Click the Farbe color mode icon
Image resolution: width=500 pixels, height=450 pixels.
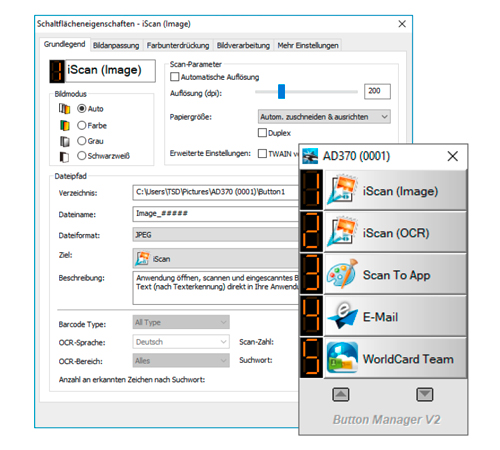(65, 125)
